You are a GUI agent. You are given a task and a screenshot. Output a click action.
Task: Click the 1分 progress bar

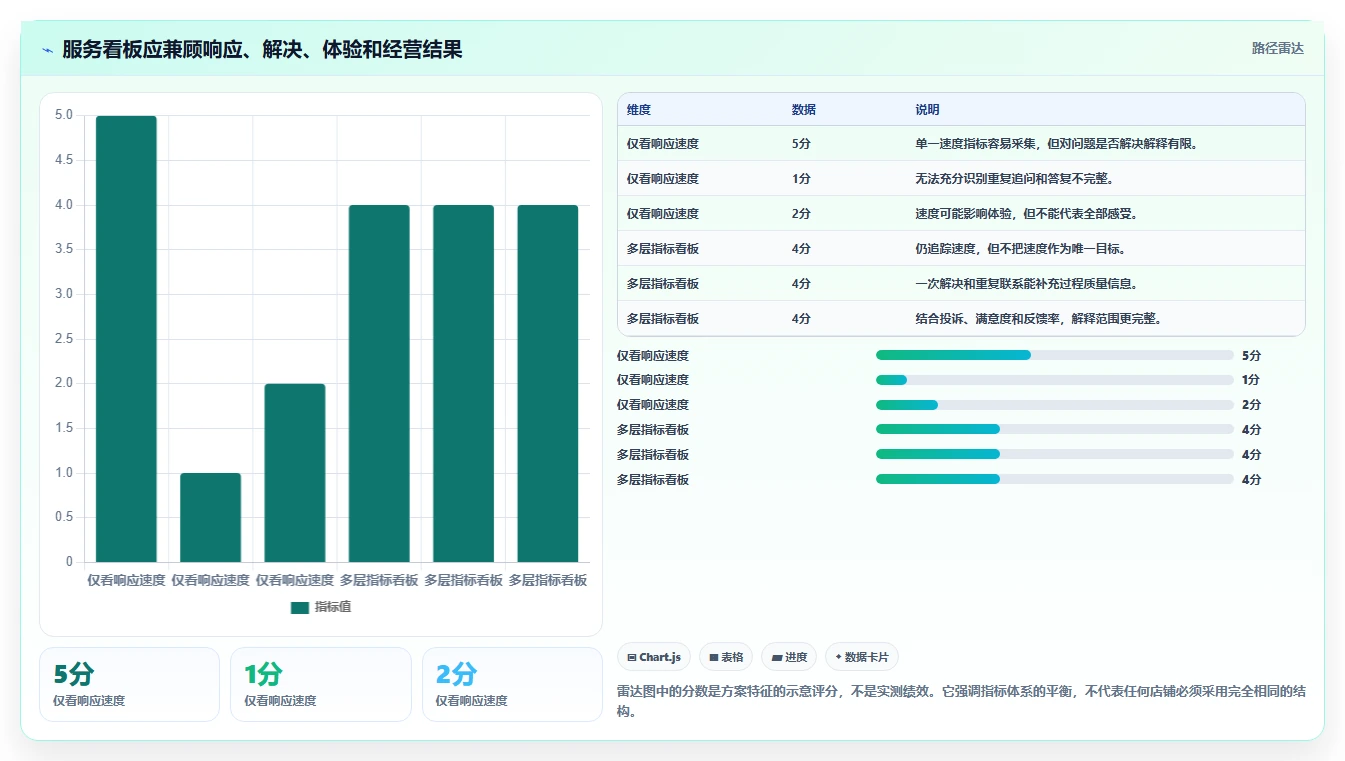tap(1055, 380)
